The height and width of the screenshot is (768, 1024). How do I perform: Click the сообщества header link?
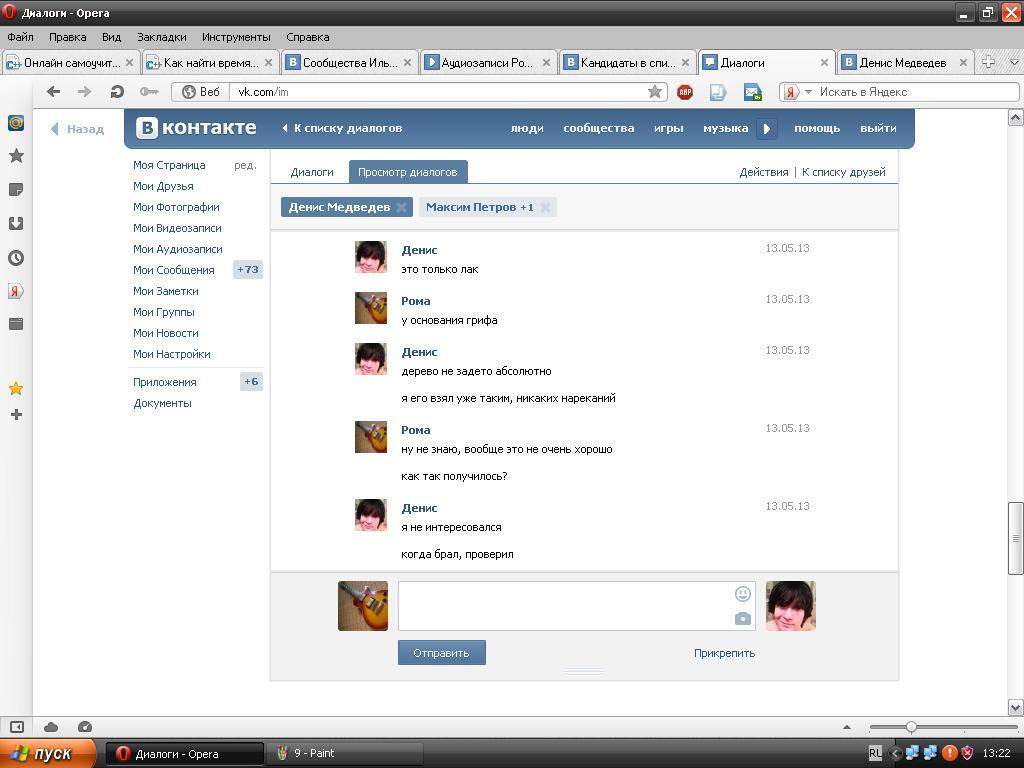599,129
